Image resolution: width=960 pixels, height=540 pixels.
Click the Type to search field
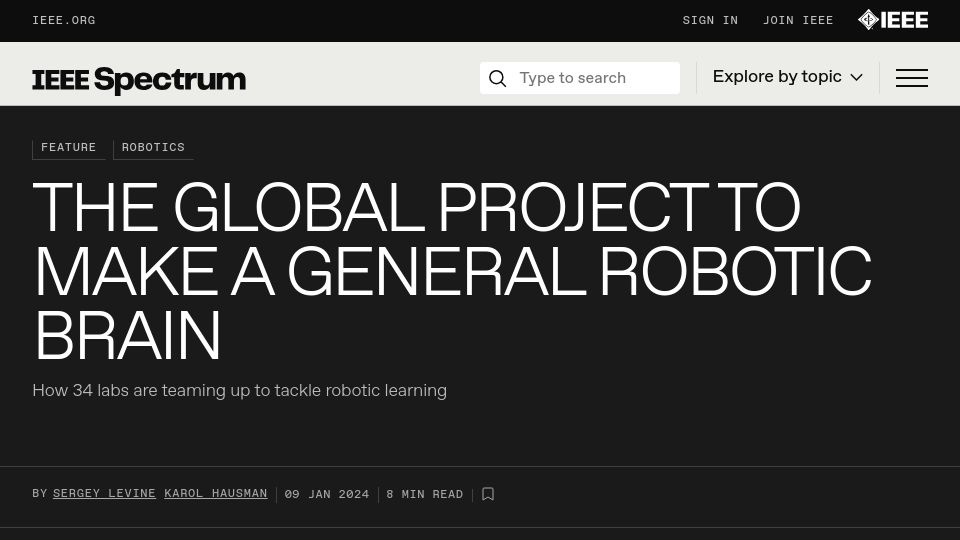[580, 78]
